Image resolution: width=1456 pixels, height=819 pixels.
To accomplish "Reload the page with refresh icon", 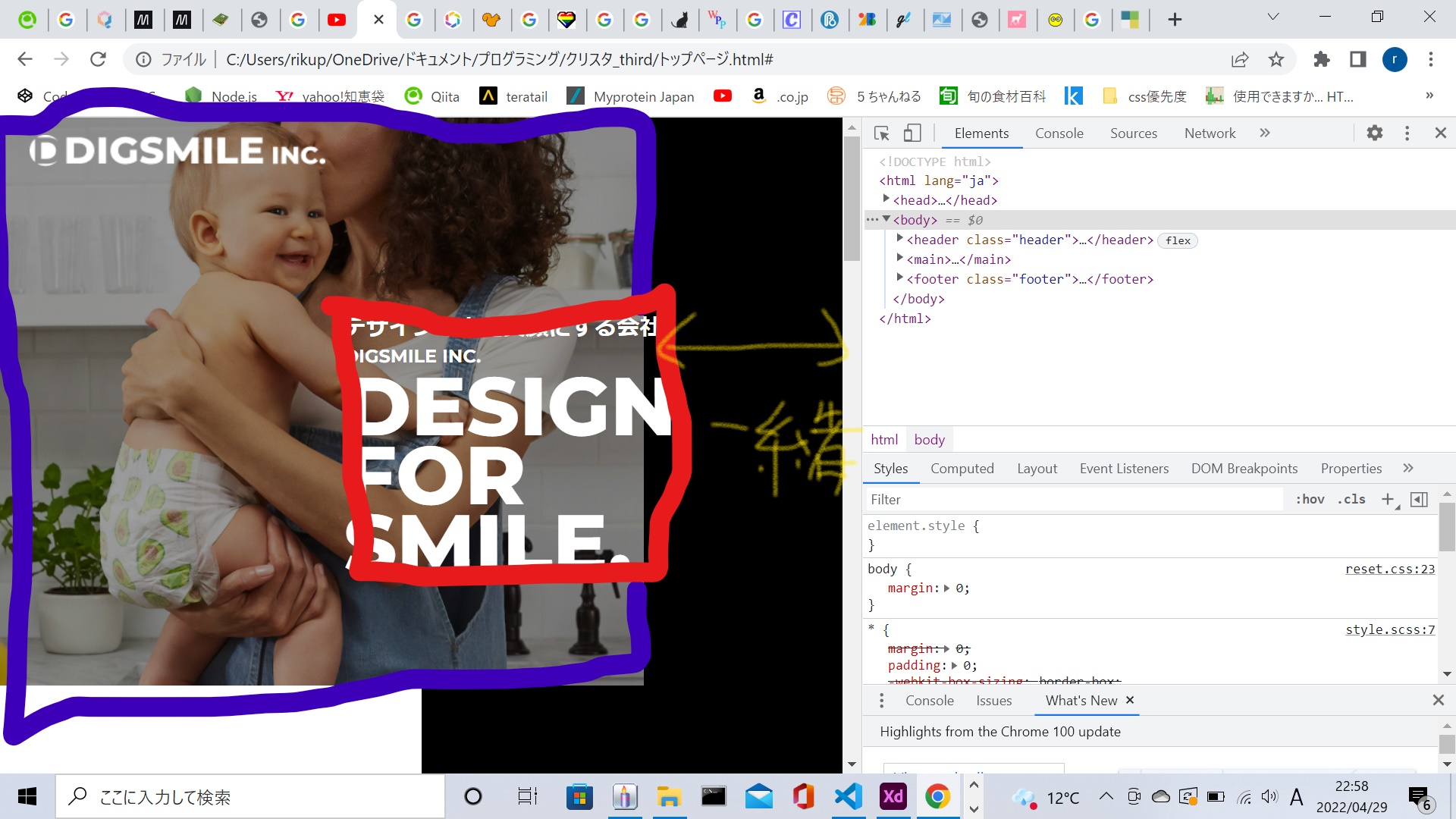I will point(98,59).
